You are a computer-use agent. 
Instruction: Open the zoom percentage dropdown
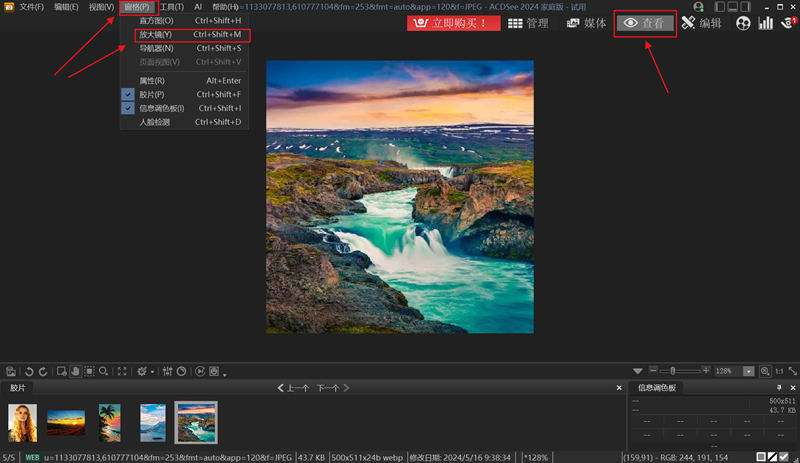[x=746, y=371]
